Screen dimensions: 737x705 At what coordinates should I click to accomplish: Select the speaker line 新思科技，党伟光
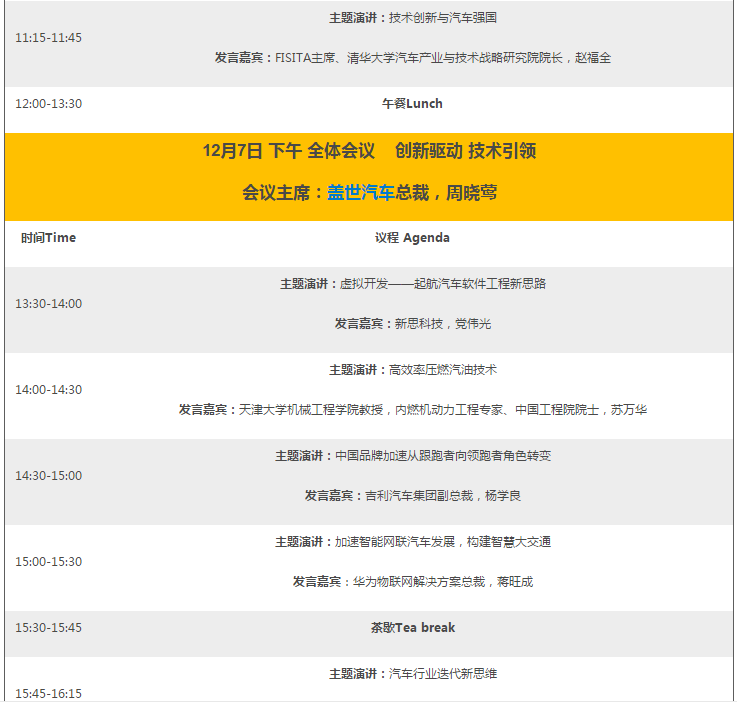[412, 324]
